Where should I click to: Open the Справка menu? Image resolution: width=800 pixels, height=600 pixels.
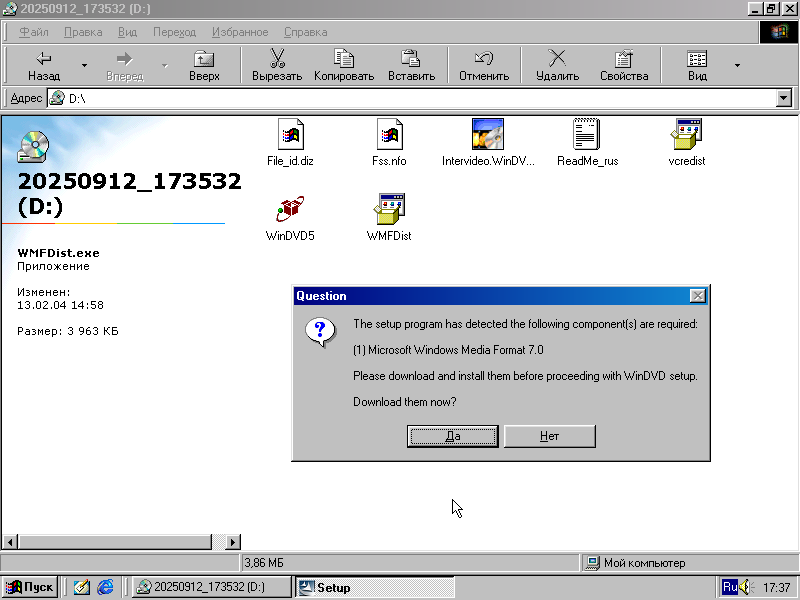pyautogui.click(x=306, y=32)
